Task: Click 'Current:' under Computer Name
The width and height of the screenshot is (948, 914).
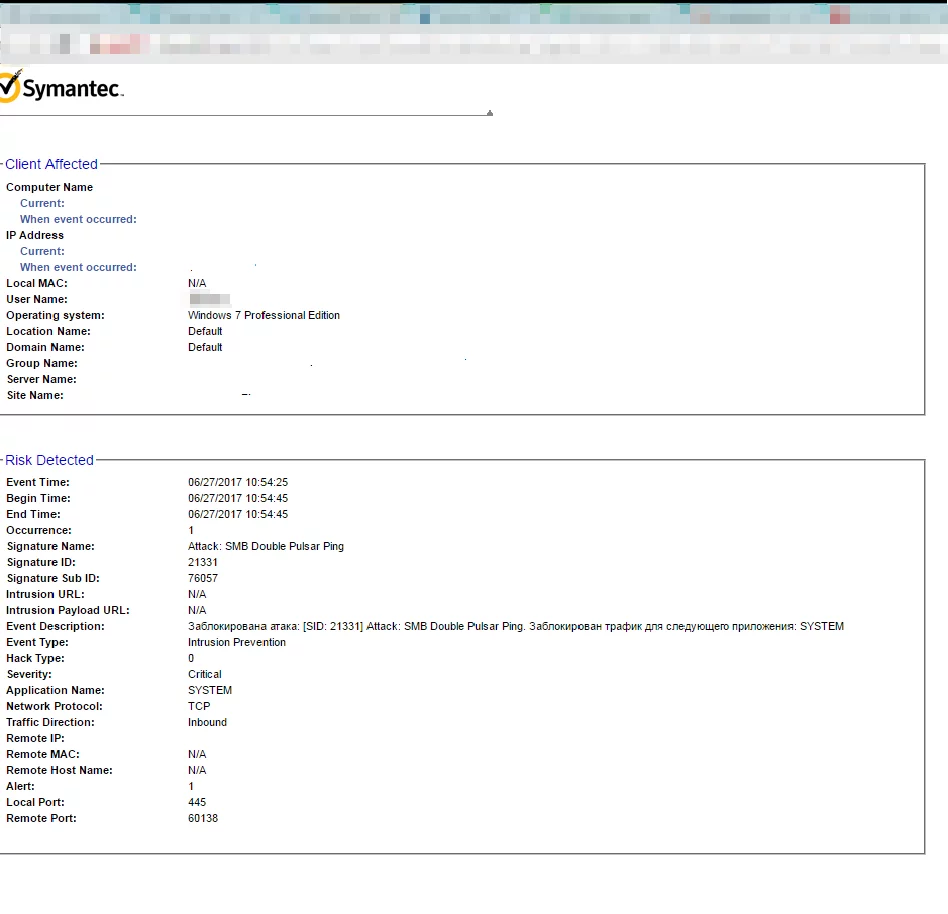Action: (42, 203)
